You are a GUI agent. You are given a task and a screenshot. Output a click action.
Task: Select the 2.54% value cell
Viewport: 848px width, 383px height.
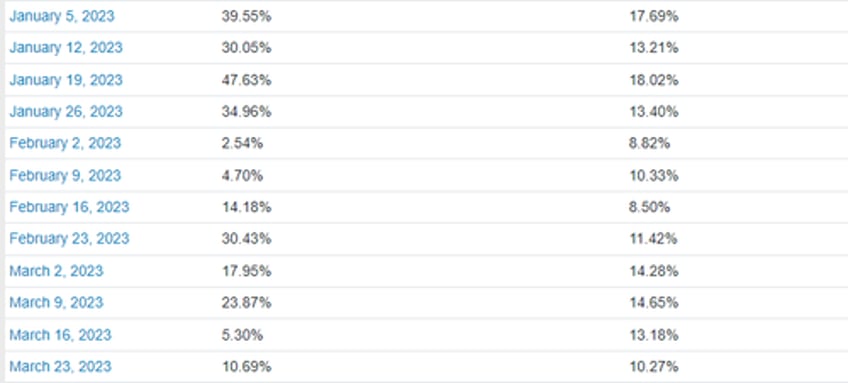tap(242, 143)
